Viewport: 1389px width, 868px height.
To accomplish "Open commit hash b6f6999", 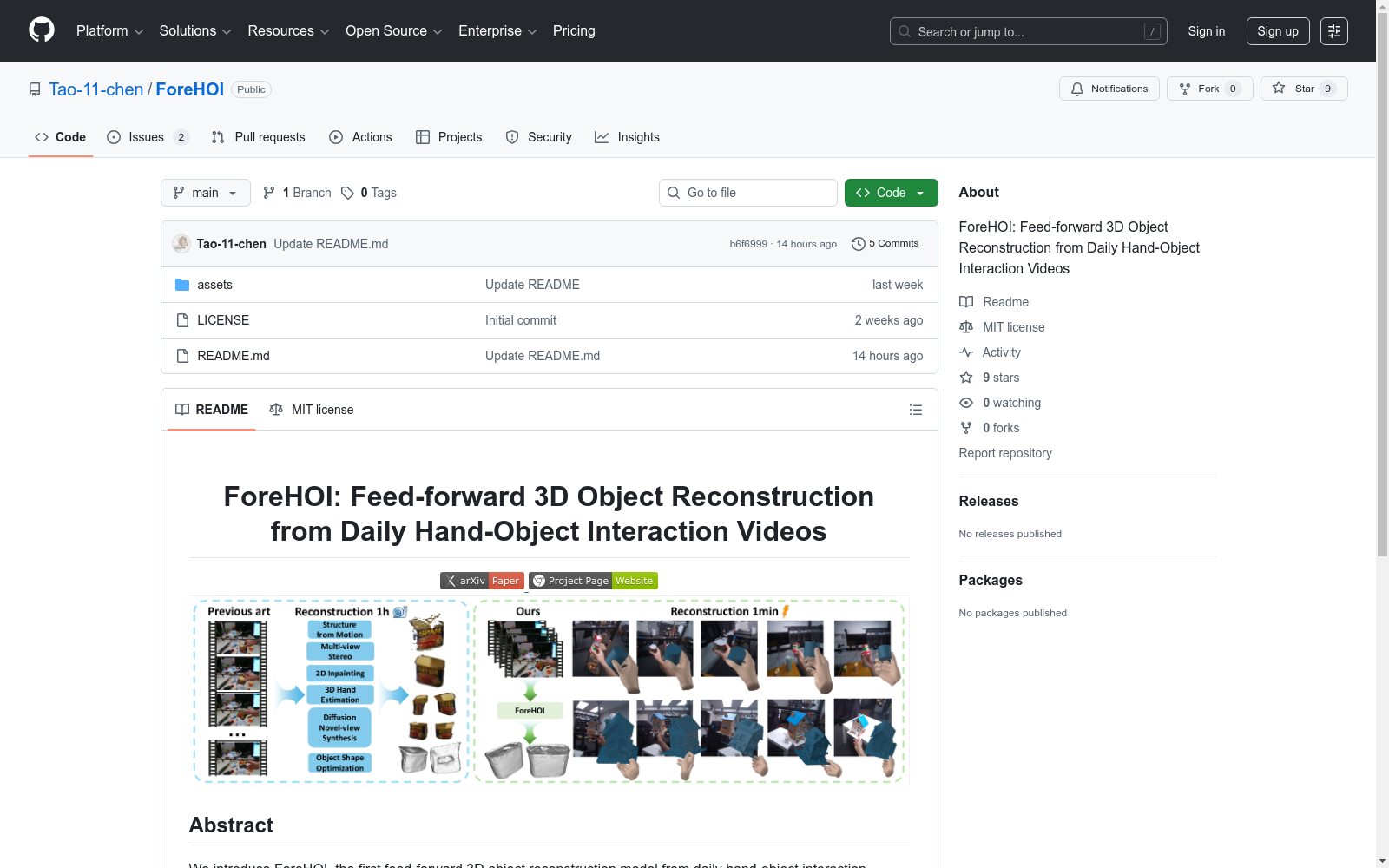I will click(x=748, y=244).
